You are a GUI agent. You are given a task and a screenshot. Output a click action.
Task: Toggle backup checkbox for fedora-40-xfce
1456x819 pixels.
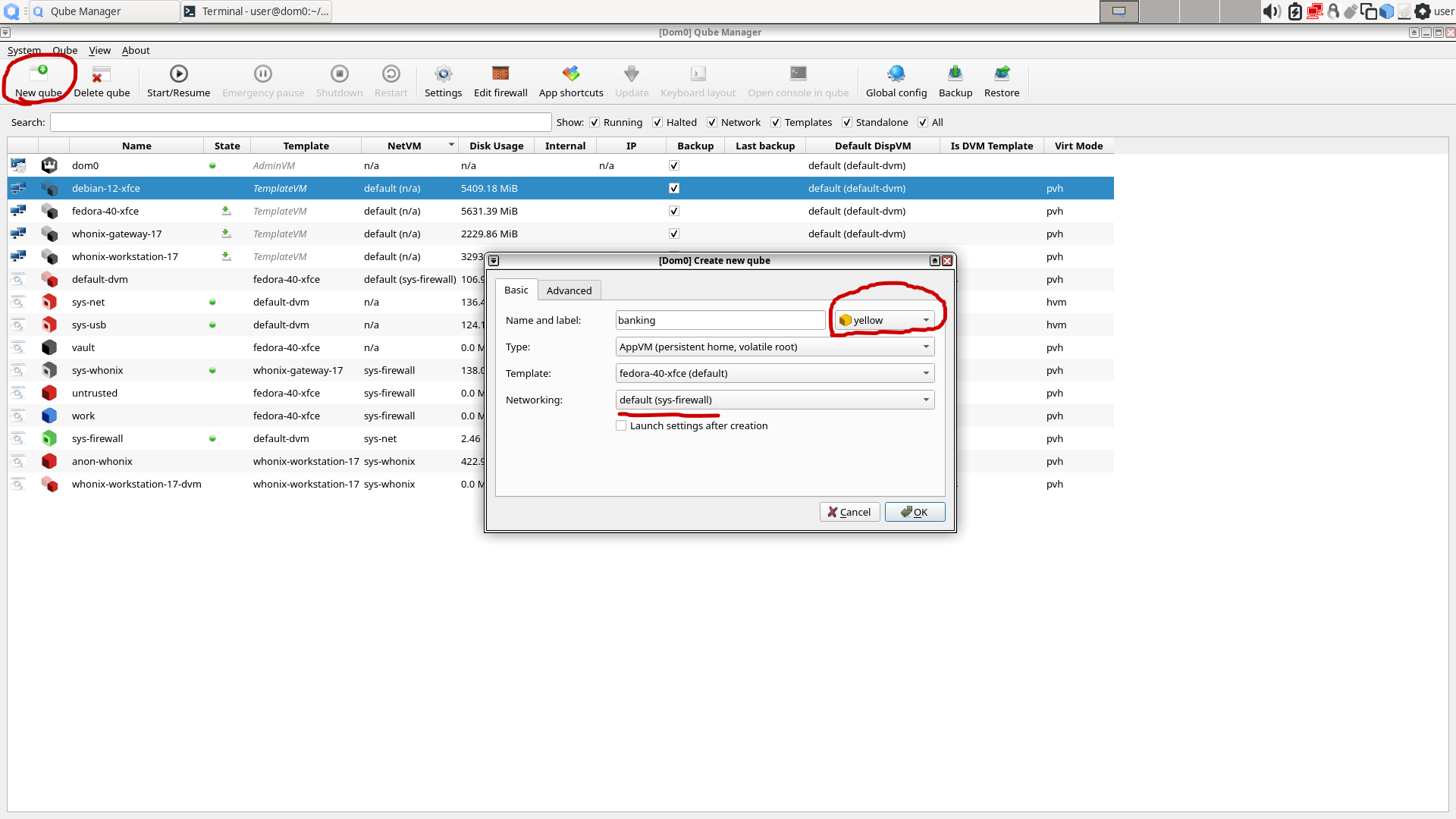click(x=674, y=211)
